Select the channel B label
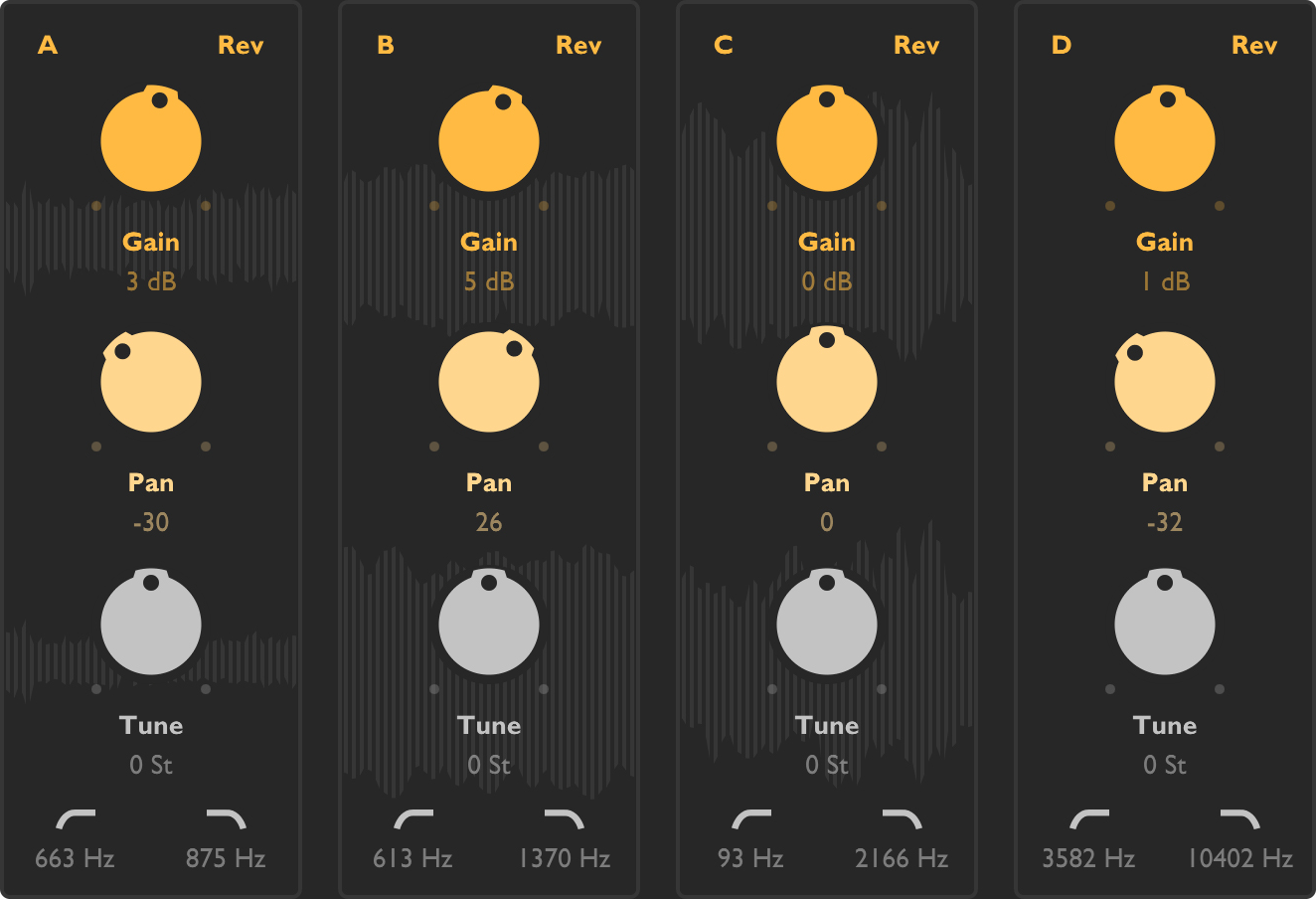Viewport: 1316px width, 899px height. point(386,46)
